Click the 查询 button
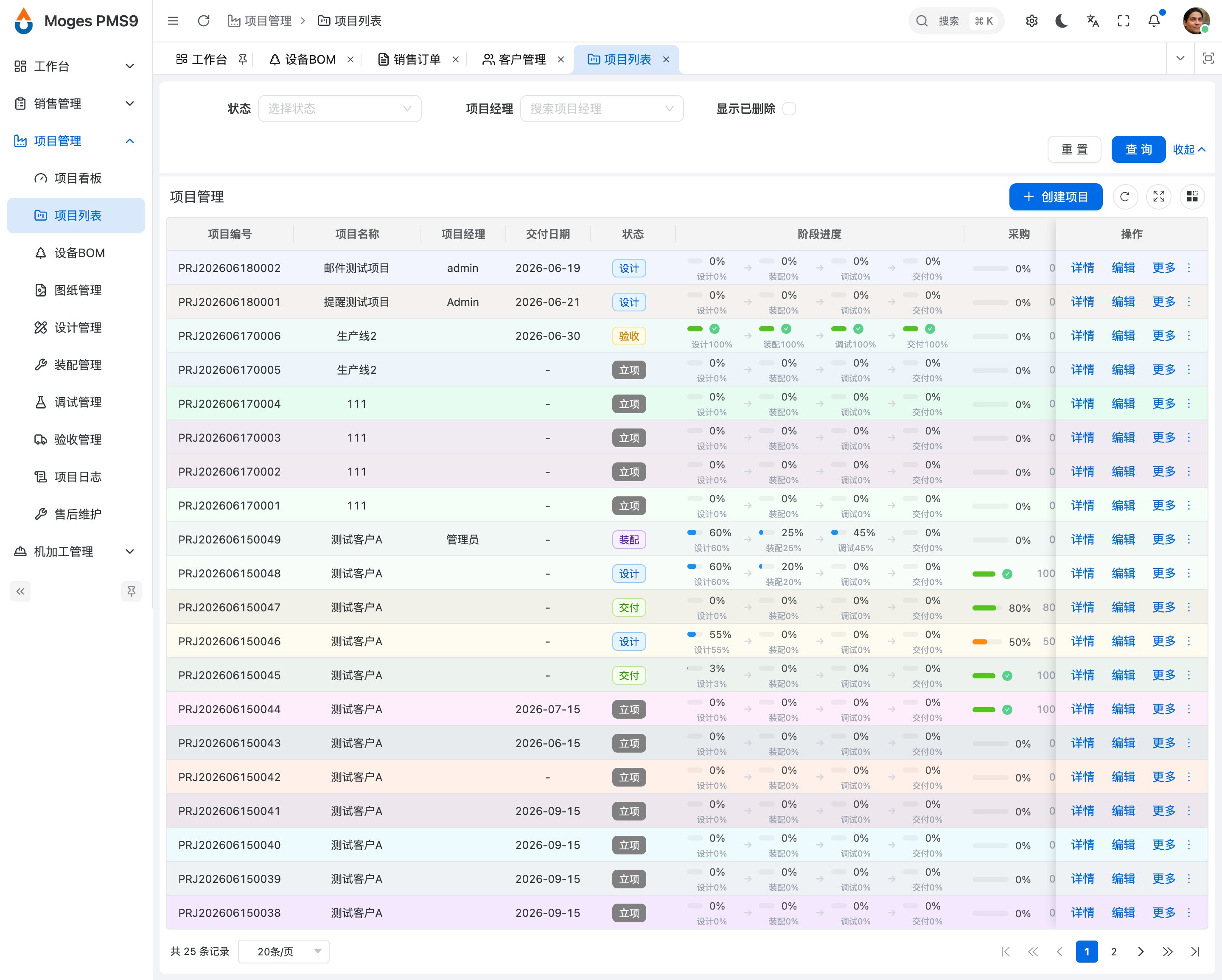The height and width of the screenshot is (980, 1222). (x=1138, y=150)
